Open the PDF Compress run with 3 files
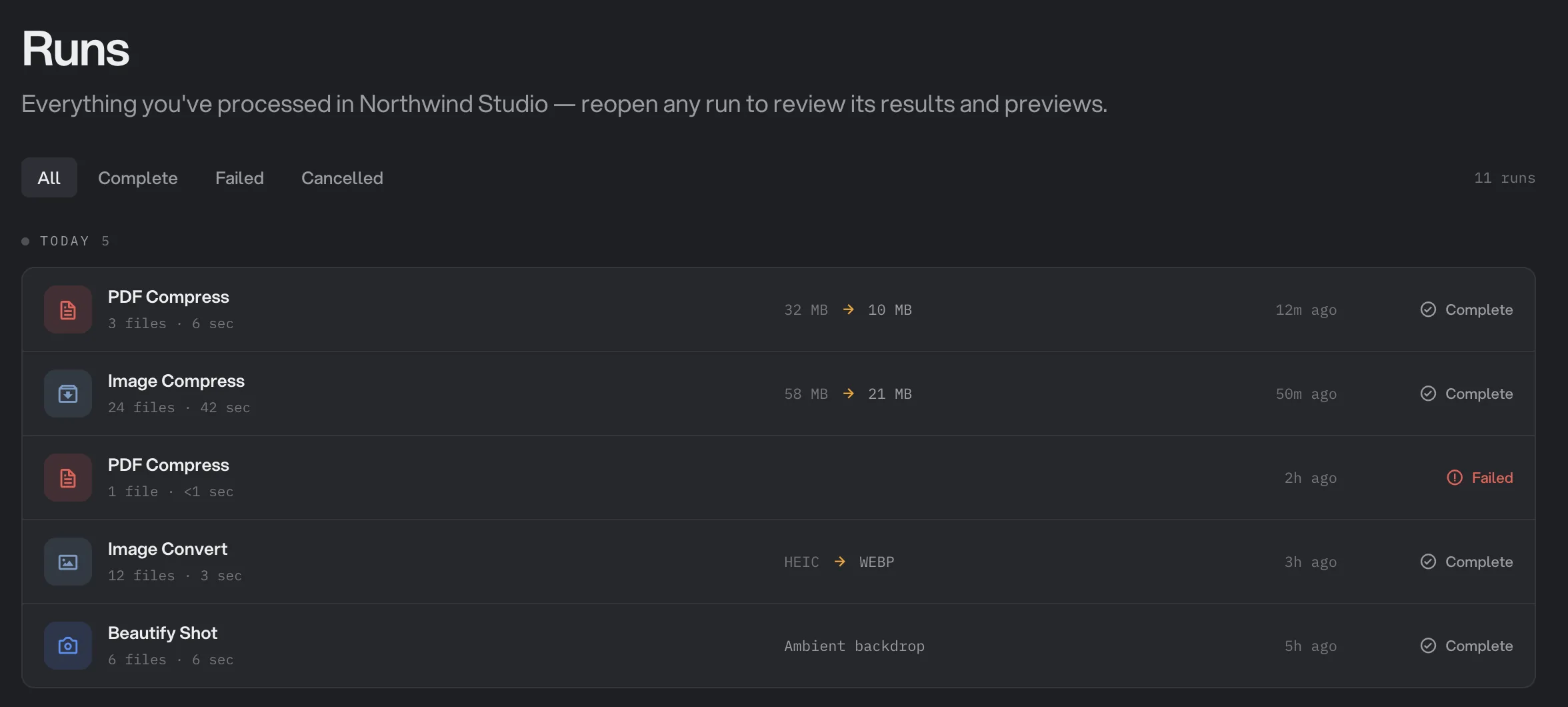The image size is (1568, 707). click(x=779, y=309)
